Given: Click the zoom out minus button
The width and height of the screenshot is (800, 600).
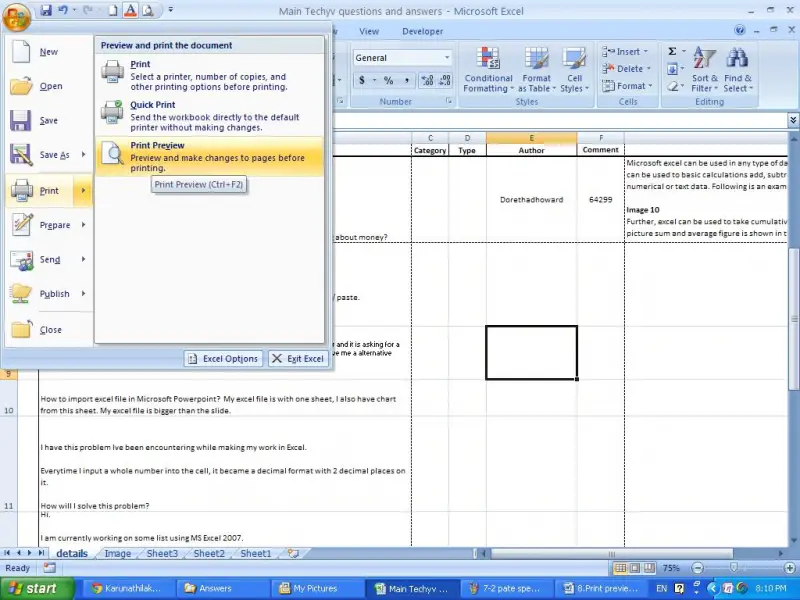Looking at the screenshot, I should pos(697,568).
